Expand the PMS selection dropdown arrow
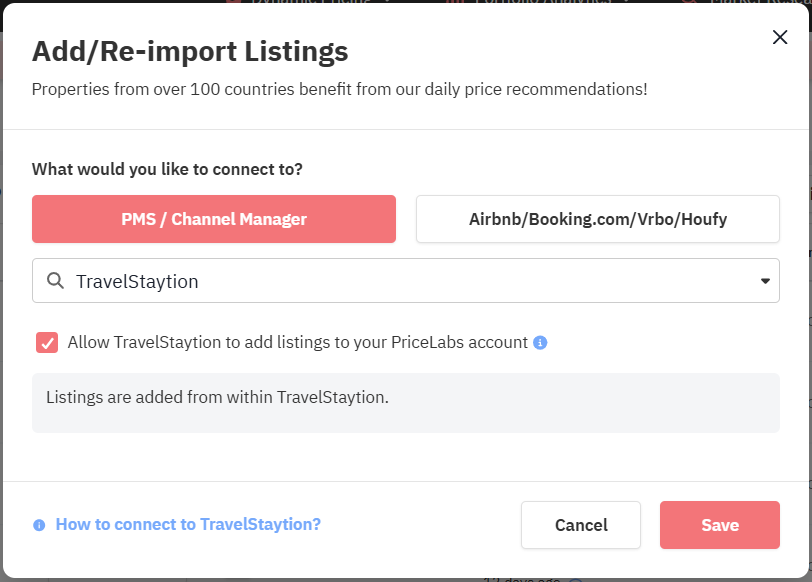The height and width of the screenshot is (582, 812). click(x=765, y=281)
